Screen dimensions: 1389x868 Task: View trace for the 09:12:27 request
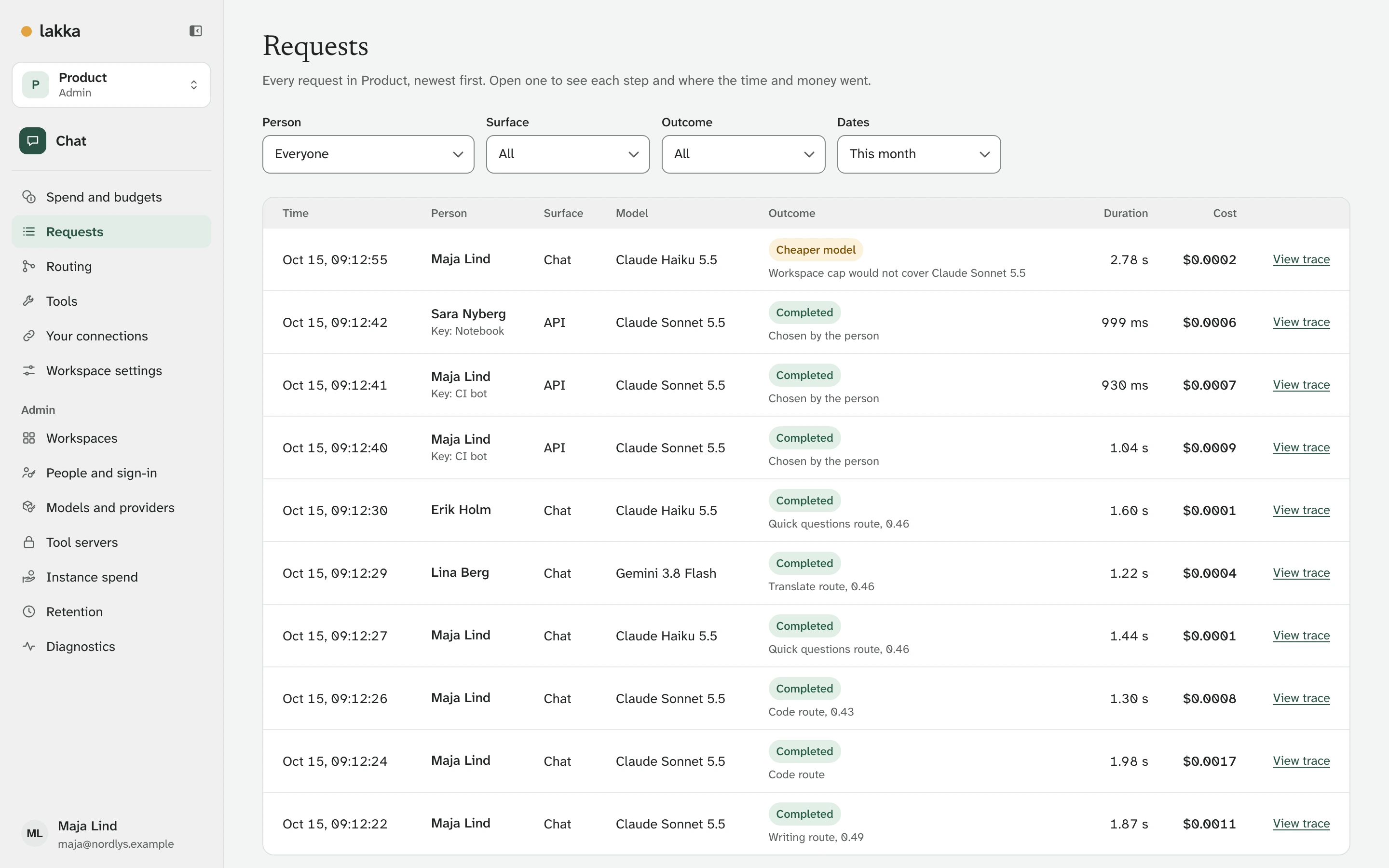point(1301,636)
